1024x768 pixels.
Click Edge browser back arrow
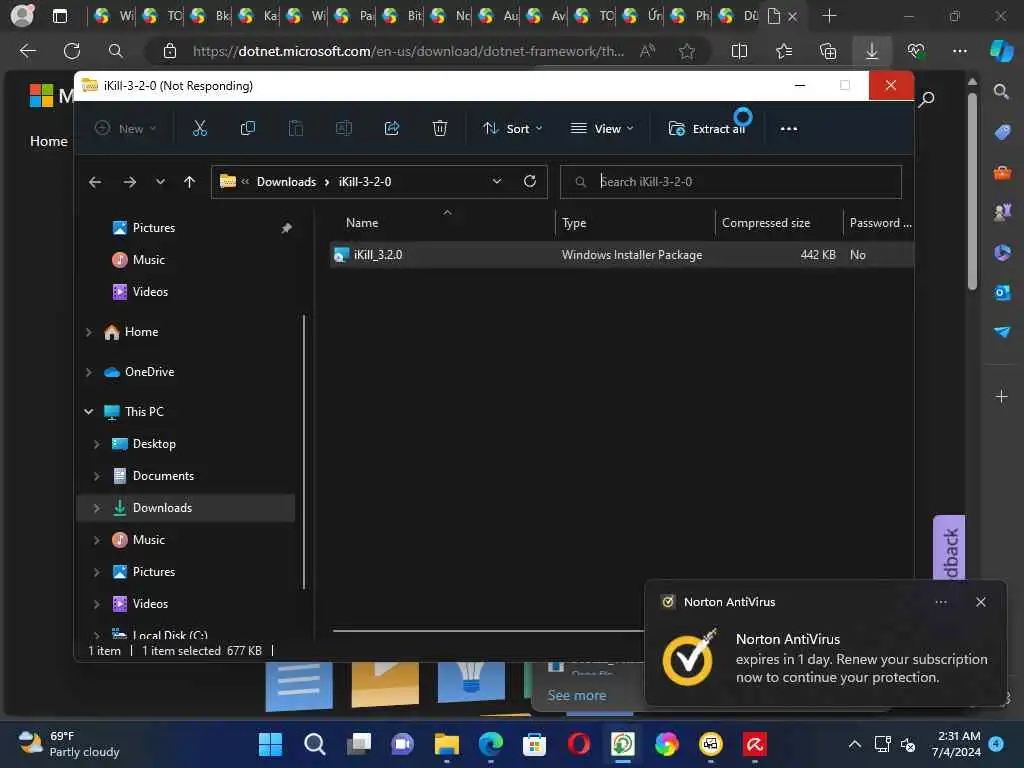point(27,51)
